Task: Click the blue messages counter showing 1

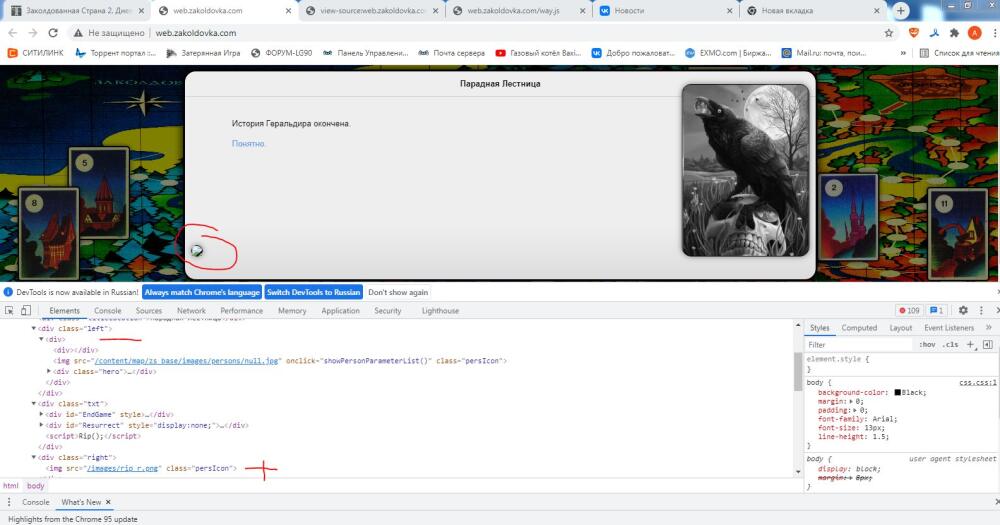Action: point(936,310)
